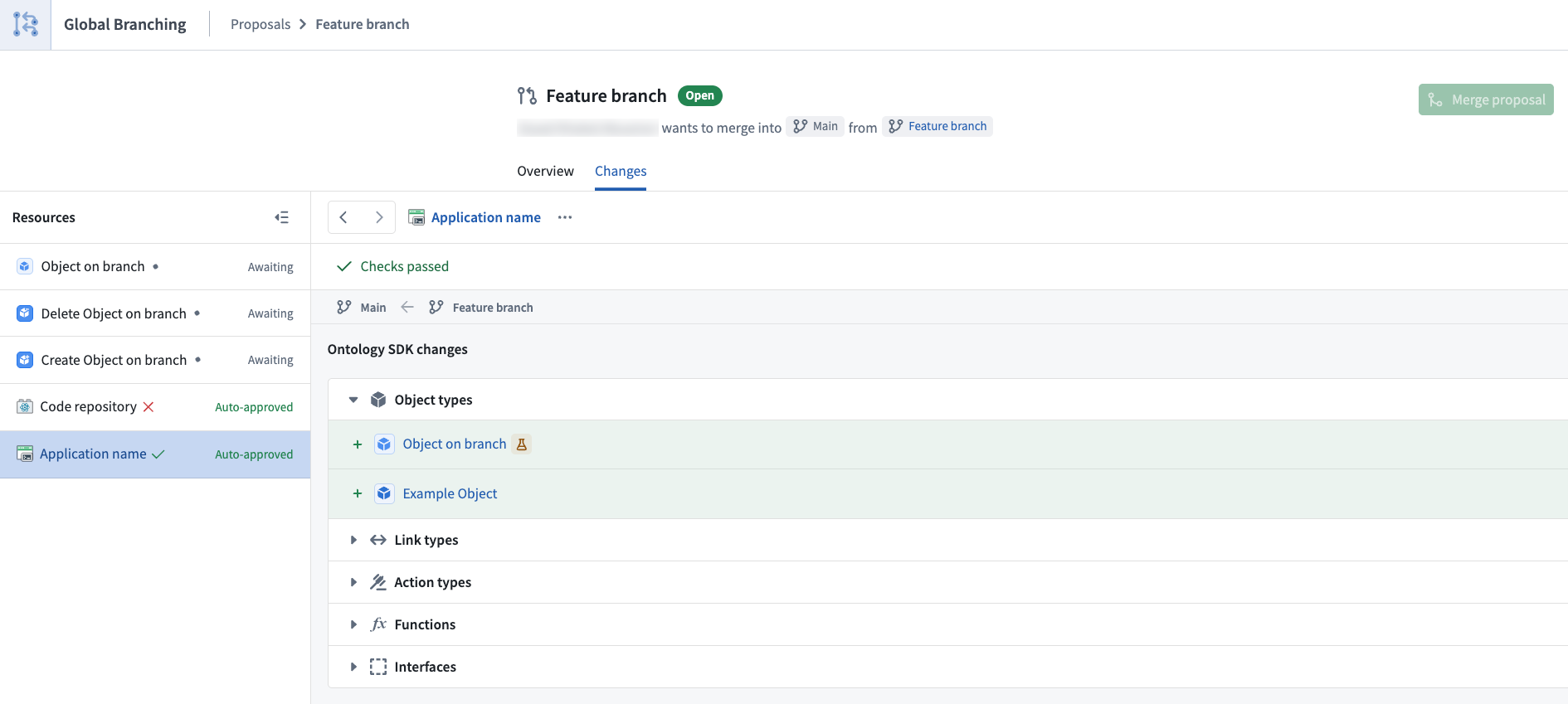
Task: Select Create Object on branch resource
Action: [155, 360]
